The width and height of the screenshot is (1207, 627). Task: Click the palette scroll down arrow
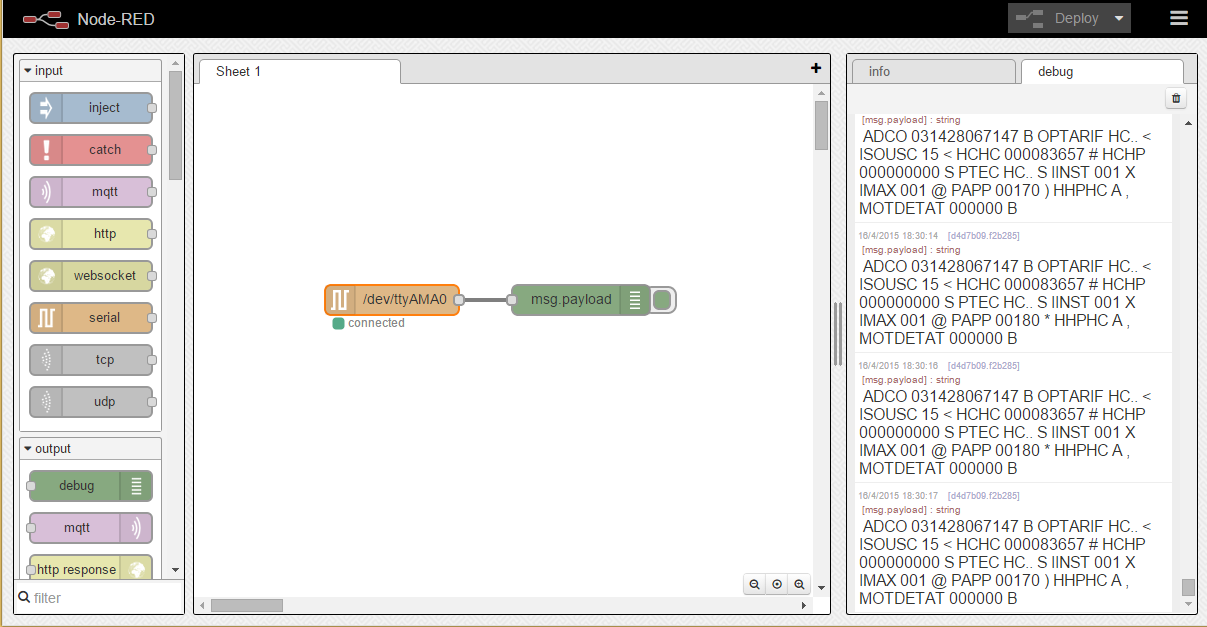click(x=176, y=569)
